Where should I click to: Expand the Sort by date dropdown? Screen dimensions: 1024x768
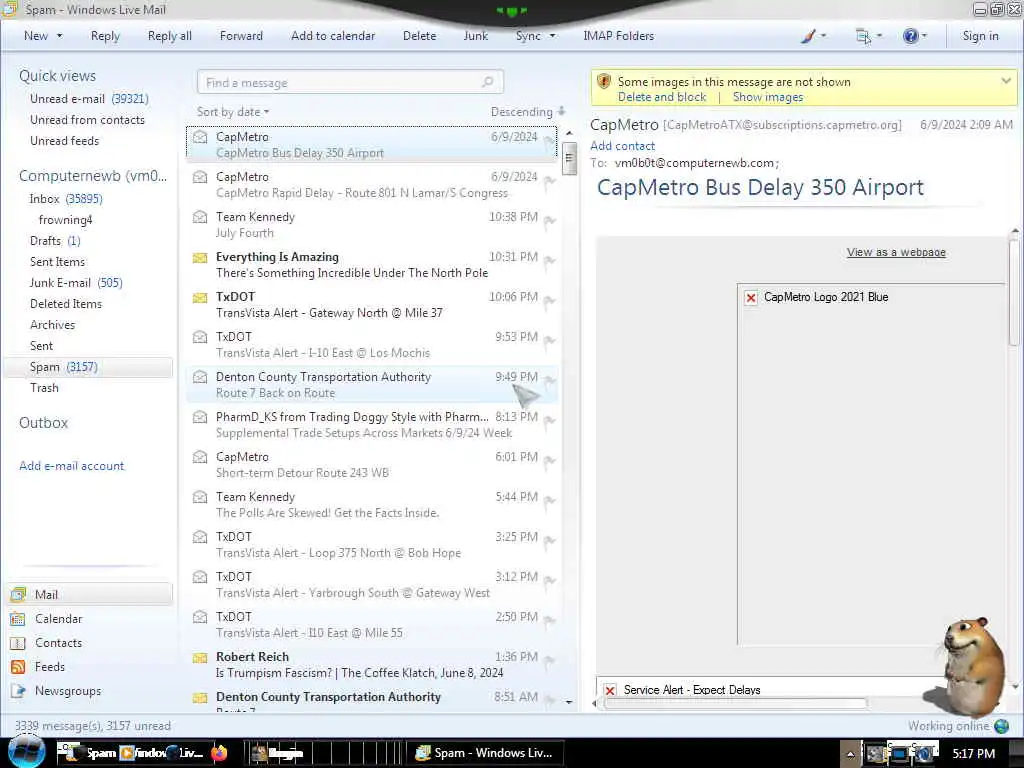(x=233, y=112)
